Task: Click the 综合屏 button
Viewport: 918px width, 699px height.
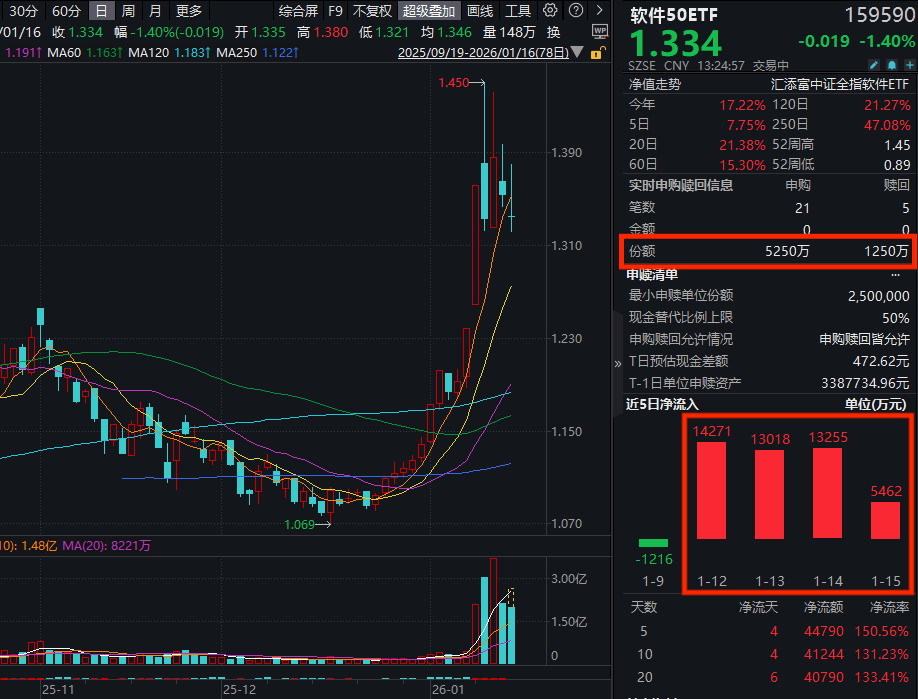Action: 298,10
